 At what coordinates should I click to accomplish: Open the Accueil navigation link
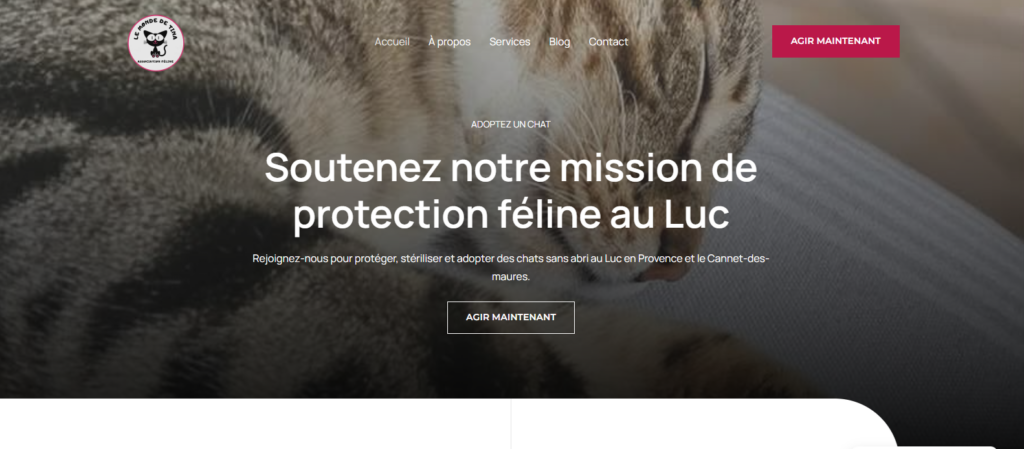click(x=392, y=42)
